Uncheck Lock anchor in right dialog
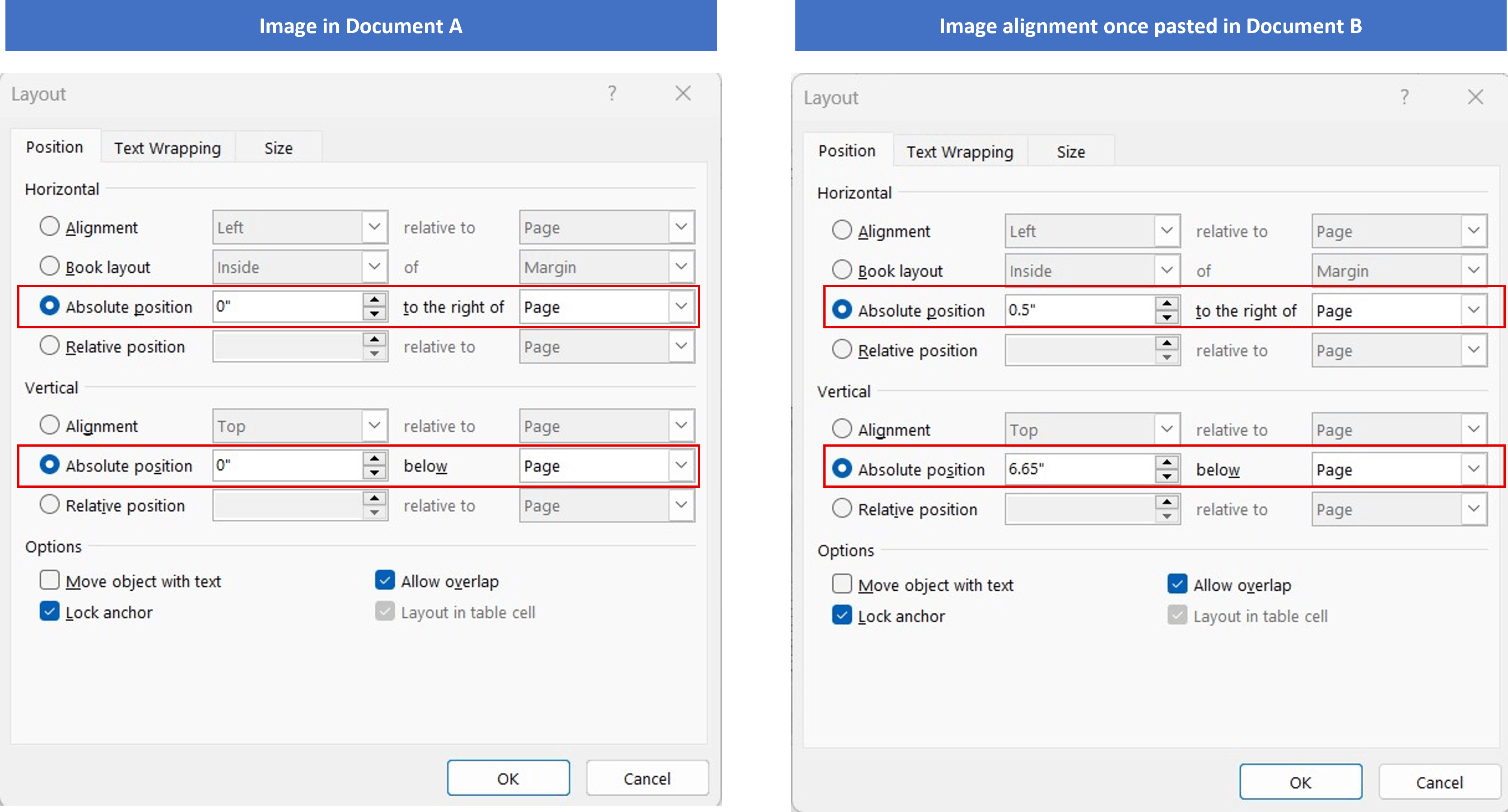 click(842, 615)
